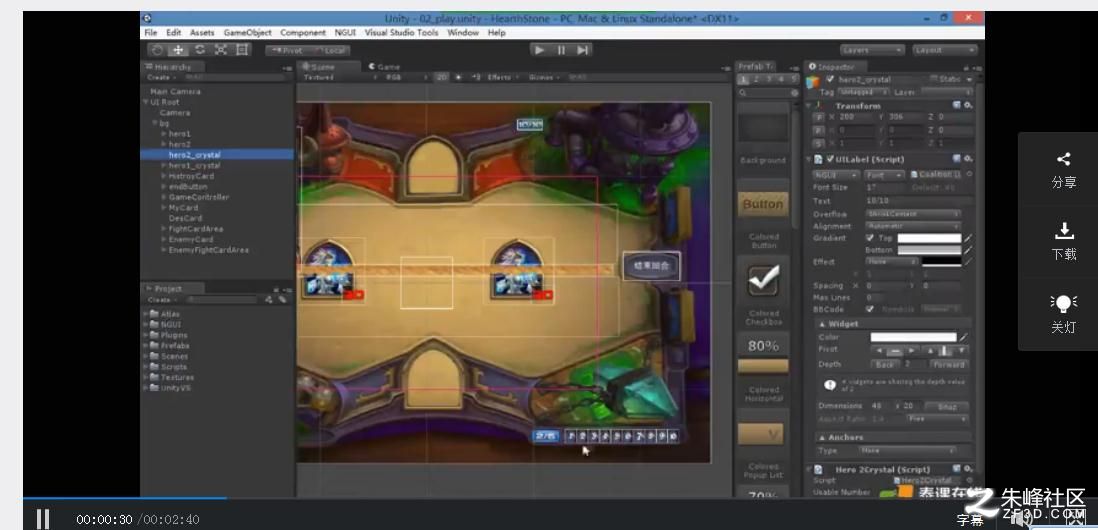Open the Alignment dropdown
The height and width of the screenshot is (530, 1098).
pyautogui.click(x=913, y=226)
